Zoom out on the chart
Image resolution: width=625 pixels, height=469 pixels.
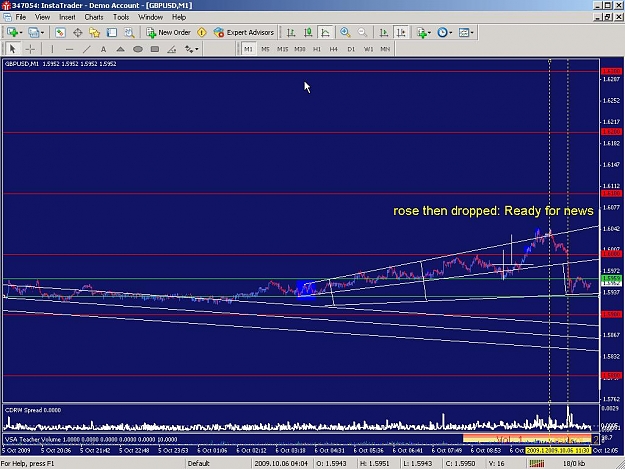point(362,32)
